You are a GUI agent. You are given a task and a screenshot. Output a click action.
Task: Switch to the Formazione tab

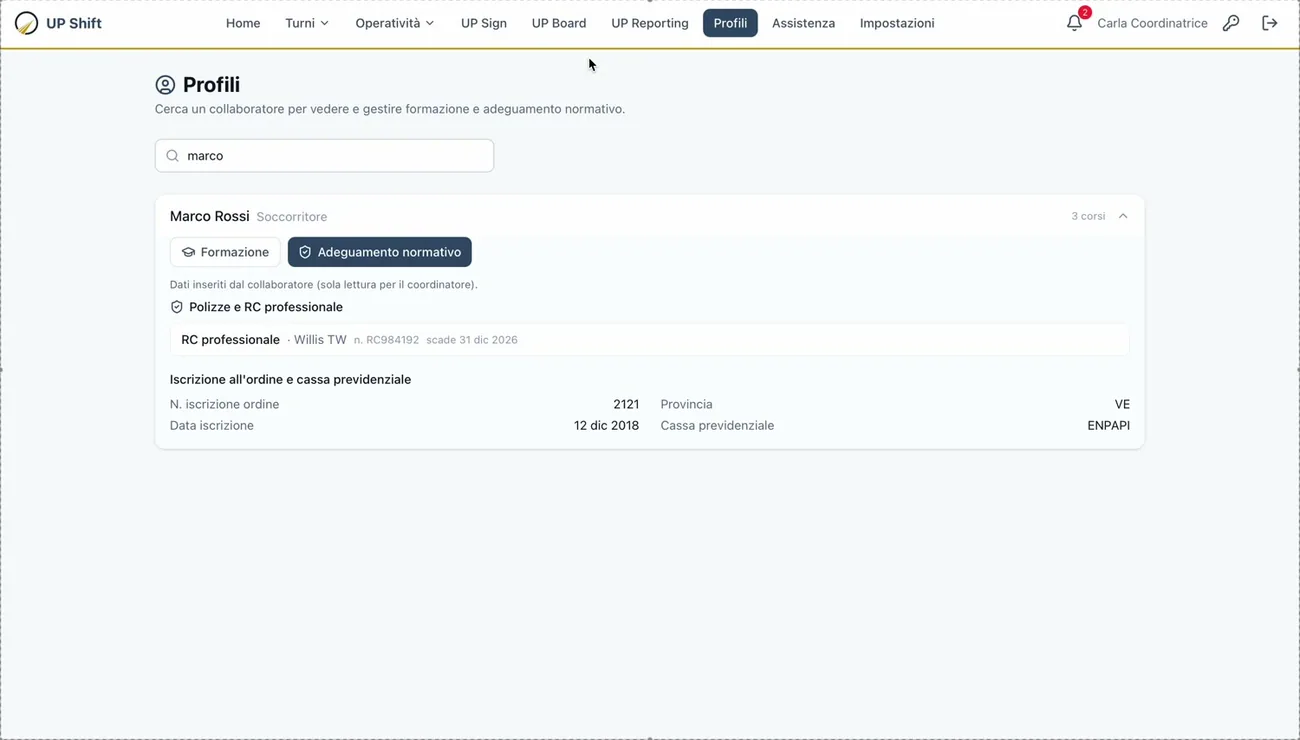pyautogui.click(x=225, y=252)
